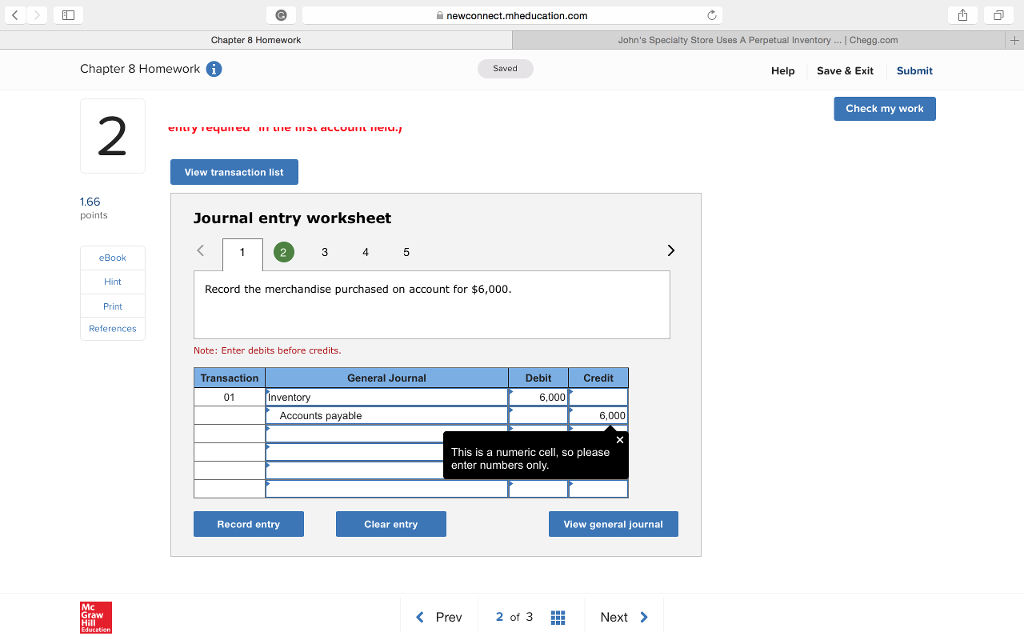
Task: Move forward with the Next chevron
Action: click(x=646, y=617)
